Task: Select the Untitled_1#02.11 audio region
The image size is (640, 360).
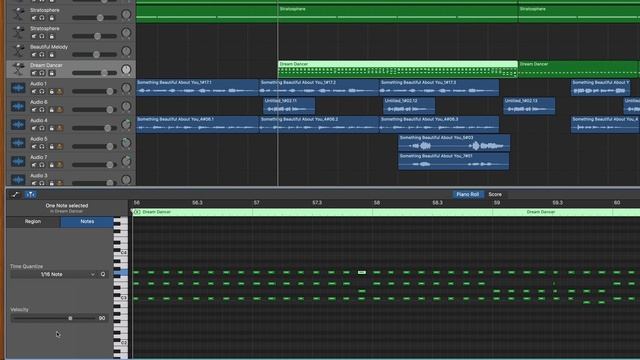Action: click(289, 106)
